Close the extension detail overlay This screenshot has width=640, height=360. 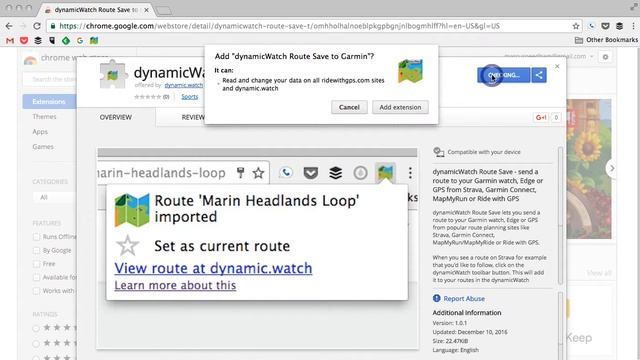click(557, 66)
